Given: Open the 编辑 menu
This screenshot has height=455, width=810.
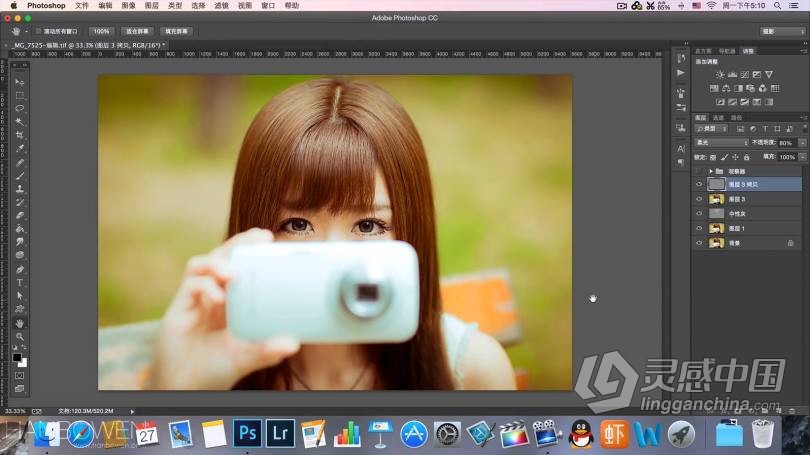Looking at the screenshot, I should pyautogui.click(x=105, y=6).
